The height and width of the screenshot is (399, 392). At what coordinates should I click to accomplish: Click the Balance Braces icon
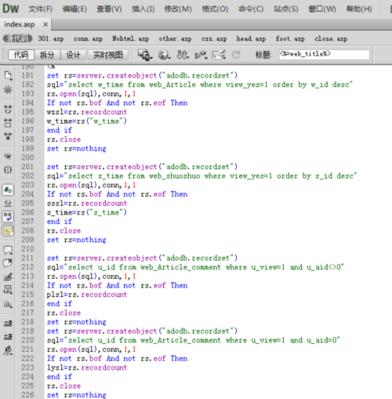(8, 170)
